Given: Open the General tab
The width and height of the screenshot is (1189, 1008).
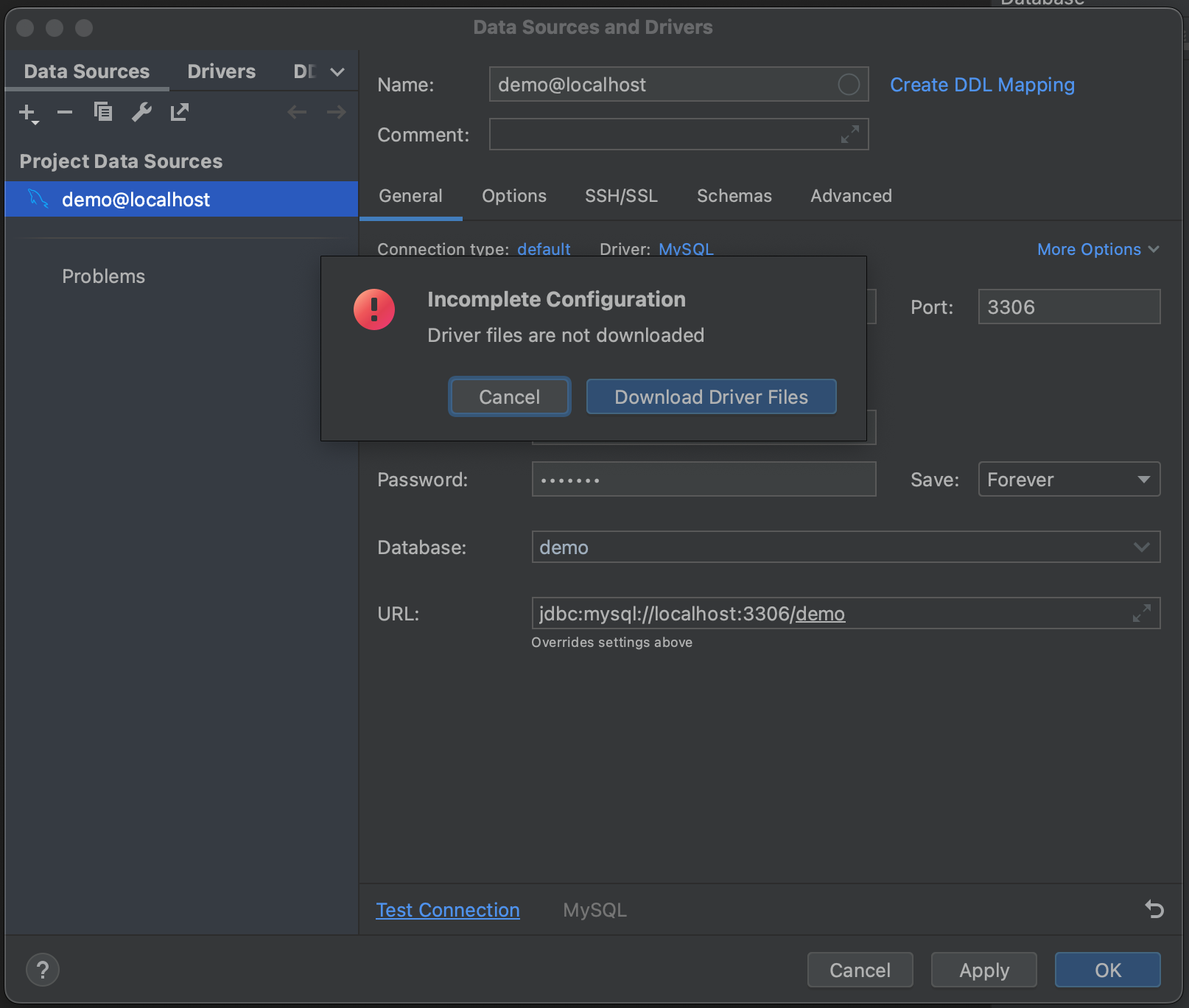Looking at the screenshot, I should point(410,196).
